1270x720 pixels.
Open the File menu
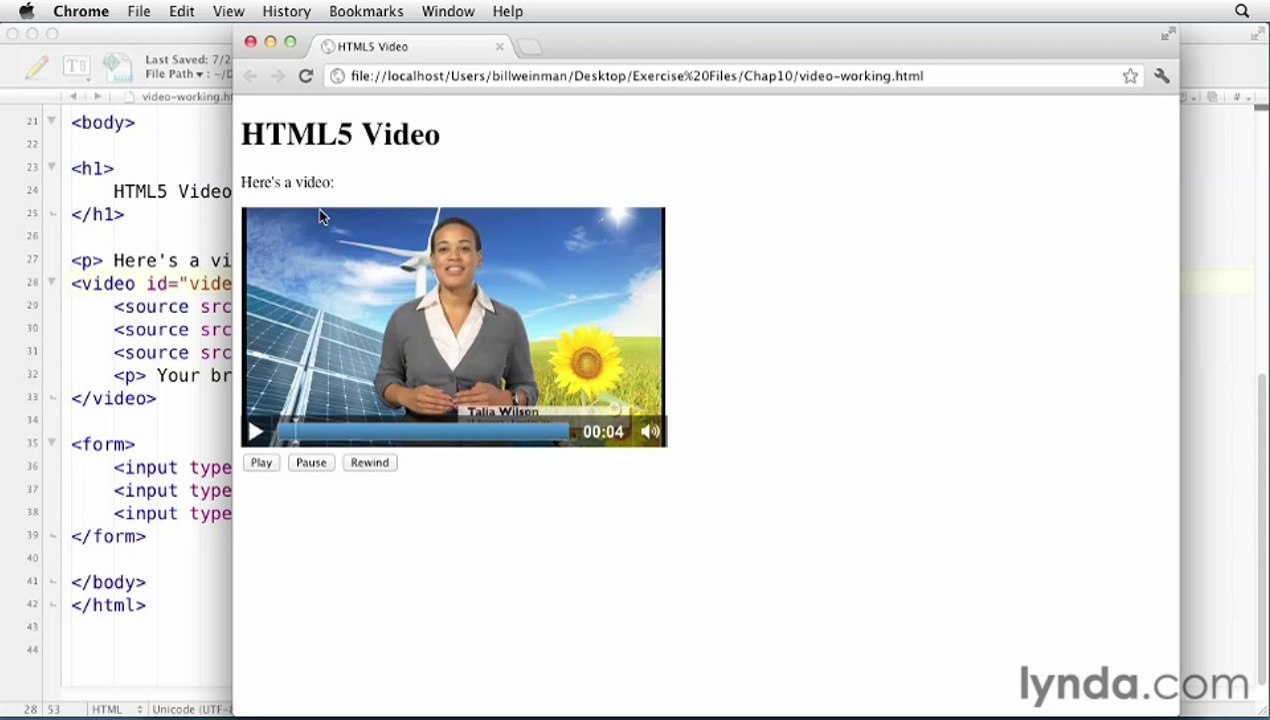[x=139, y=11]
